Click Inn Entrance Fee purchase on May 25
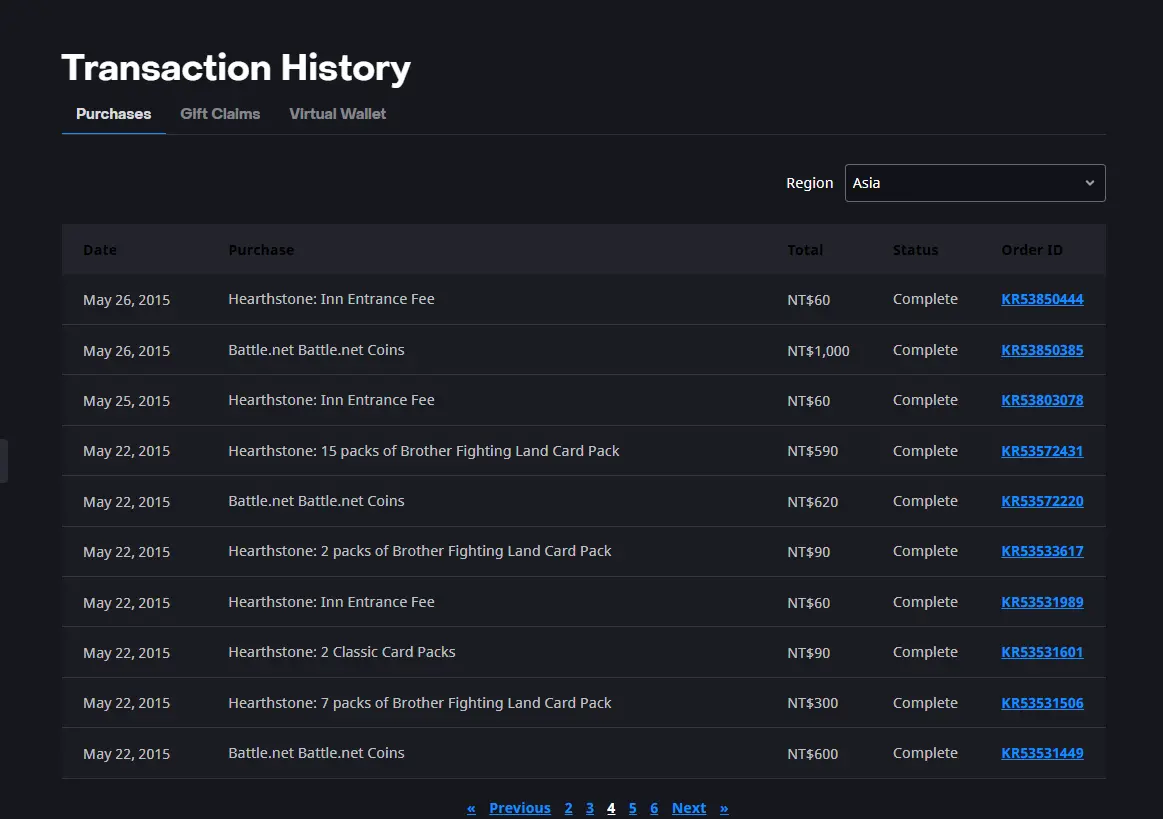Viewport: 1163px width, 819px height. click(331, 400)
